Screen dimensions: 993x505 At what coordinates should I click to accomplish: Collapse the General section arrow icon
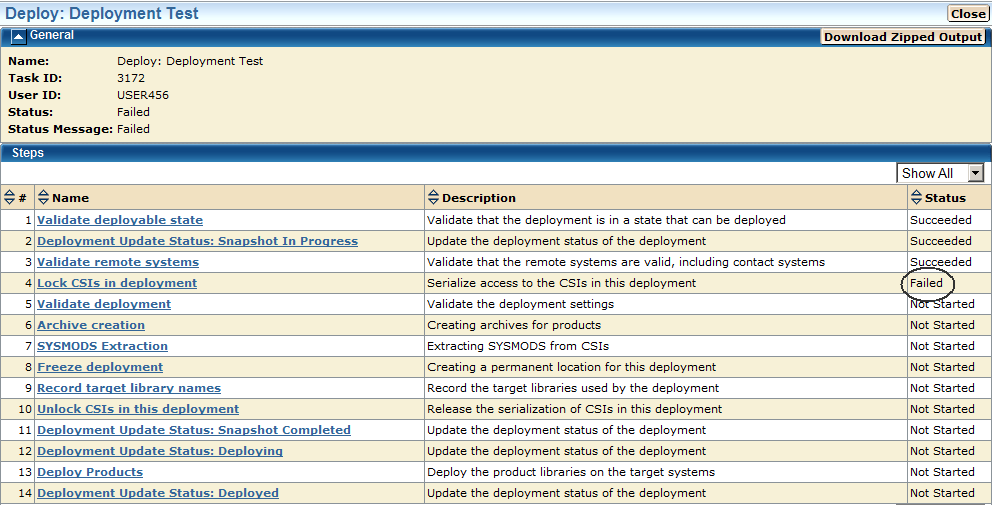pos(19,37)
